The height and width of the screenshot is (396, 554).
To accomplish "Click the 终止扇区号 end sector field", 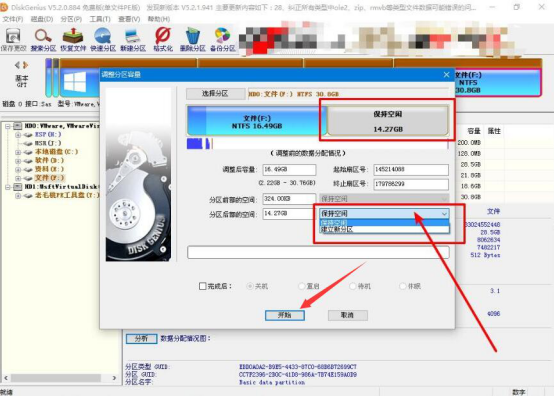I will pos(411,184).
